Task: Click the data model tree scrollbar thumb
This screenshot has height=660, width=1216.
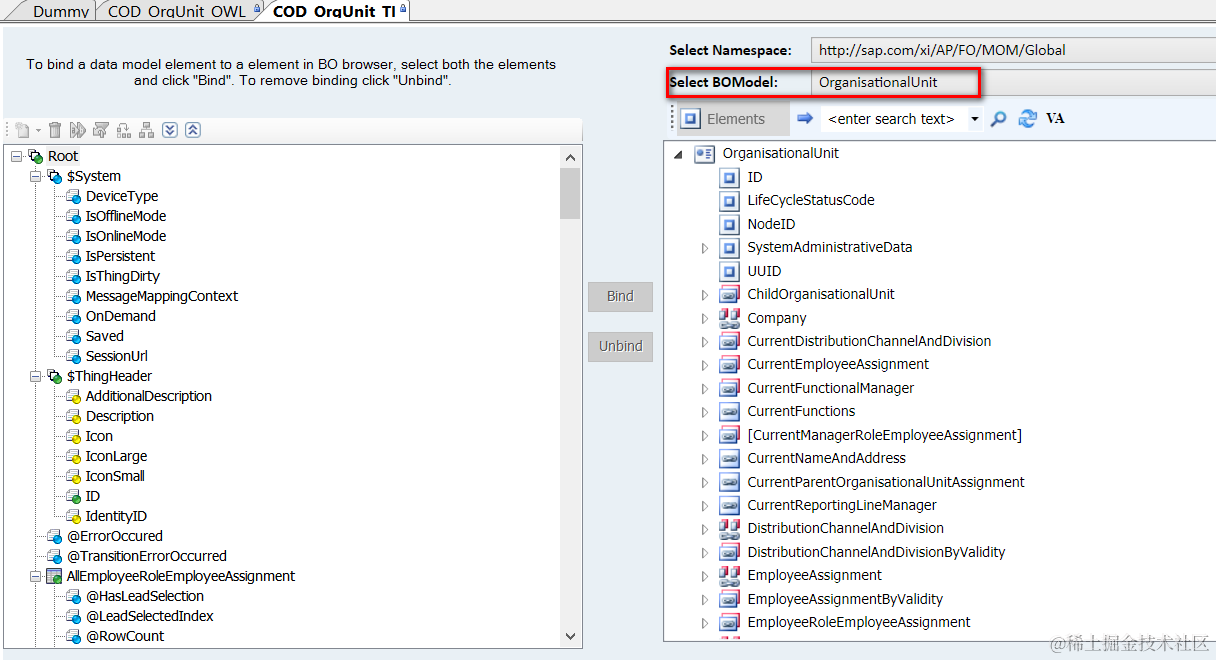Action: (x=570, y=193)
